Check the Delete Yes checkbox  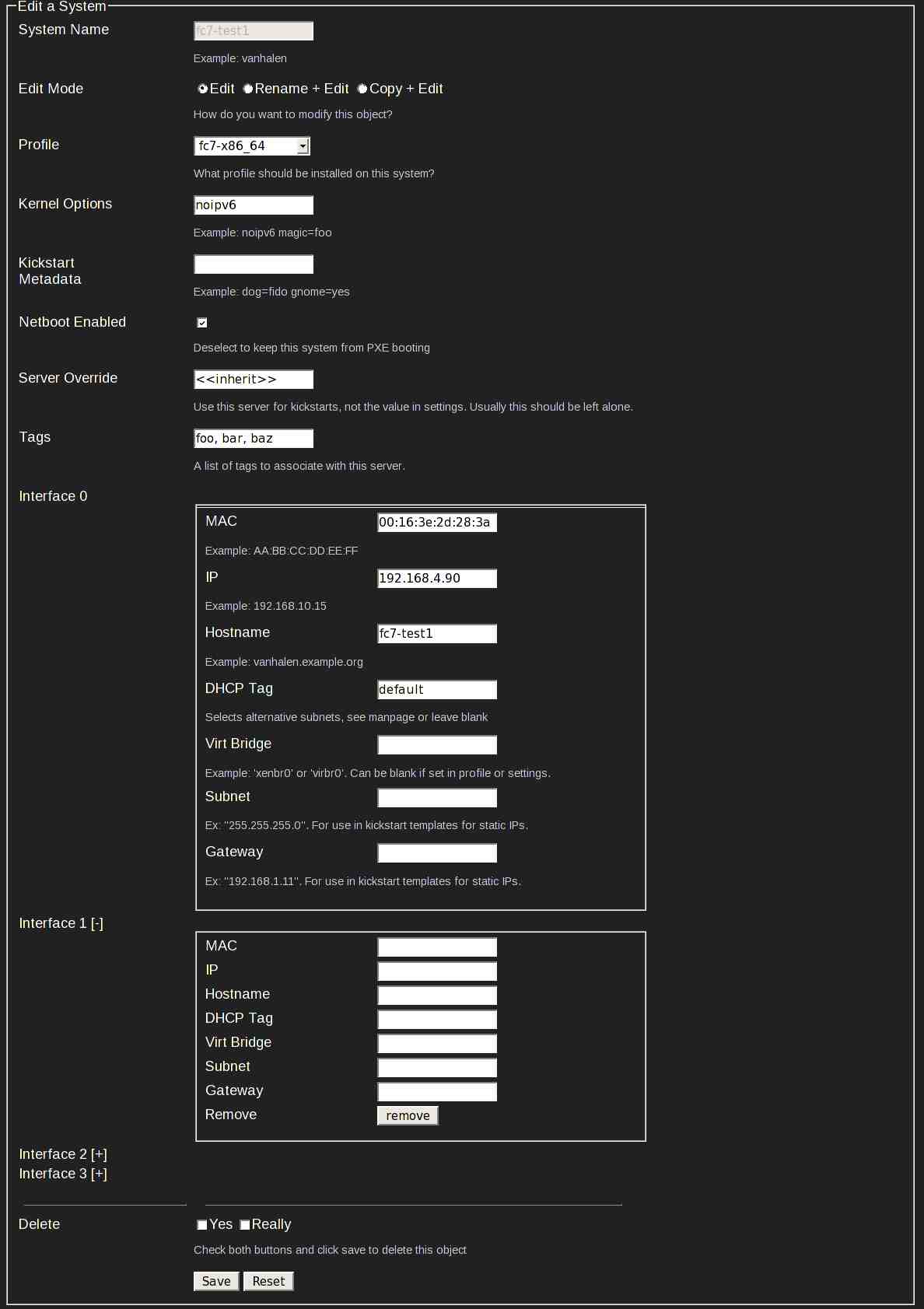(202, 1225)
